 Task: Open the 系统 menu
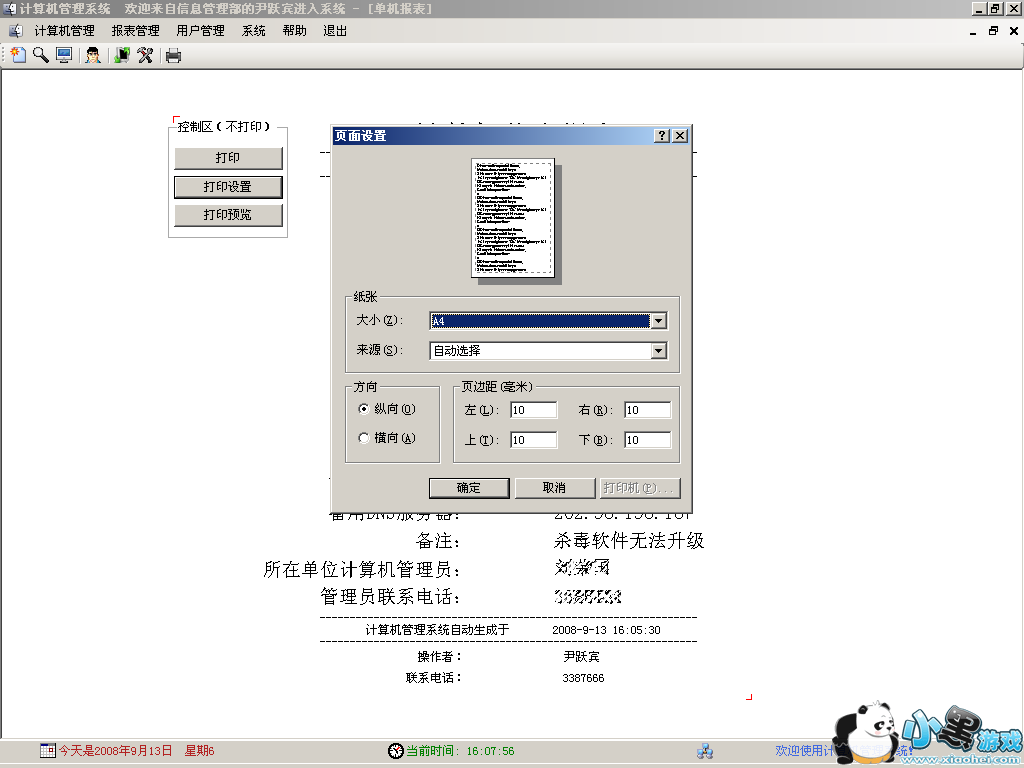pyautogui.click(x=253, y=31)
